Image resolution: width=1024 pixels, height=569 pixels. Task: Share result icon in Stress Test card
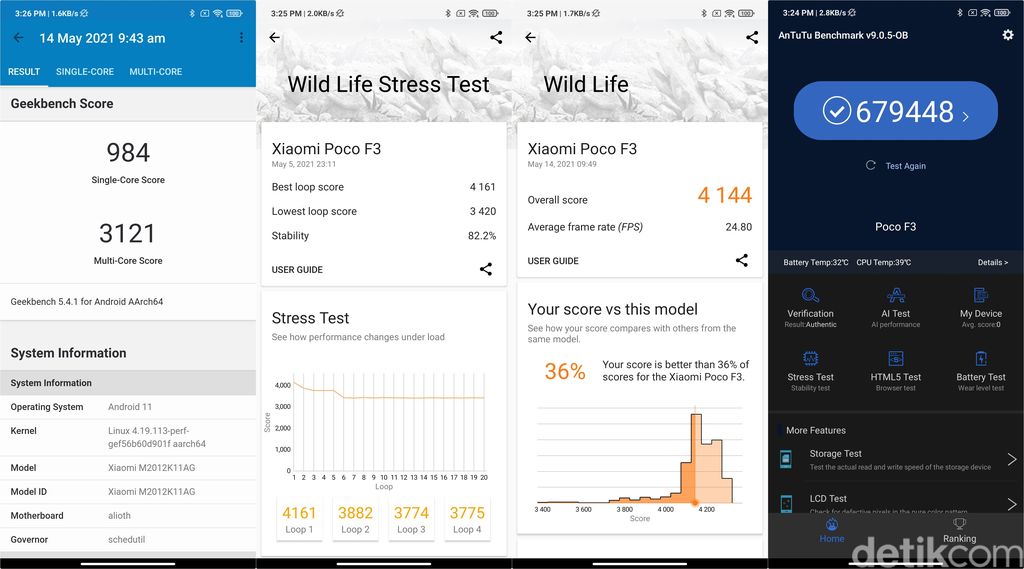(486, 269)
